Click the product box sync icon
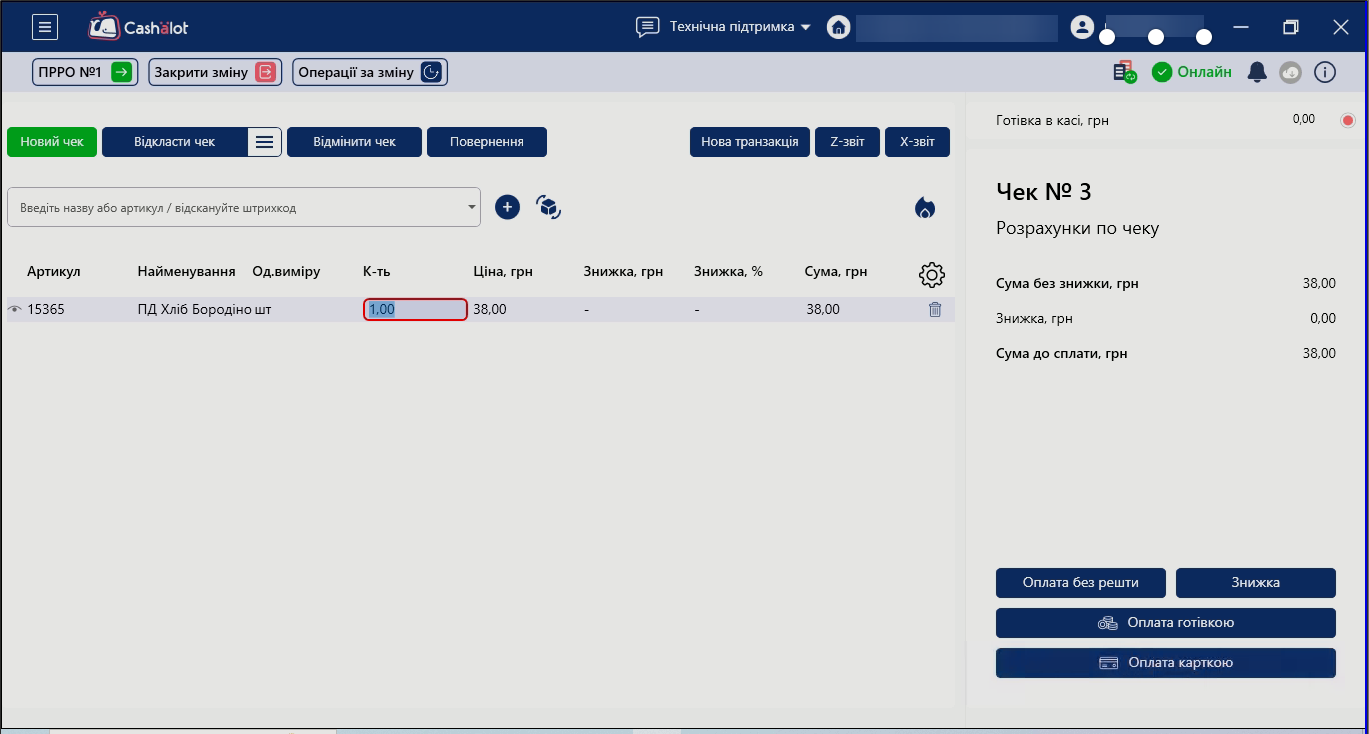1369x734 pixels. [548, 207]
